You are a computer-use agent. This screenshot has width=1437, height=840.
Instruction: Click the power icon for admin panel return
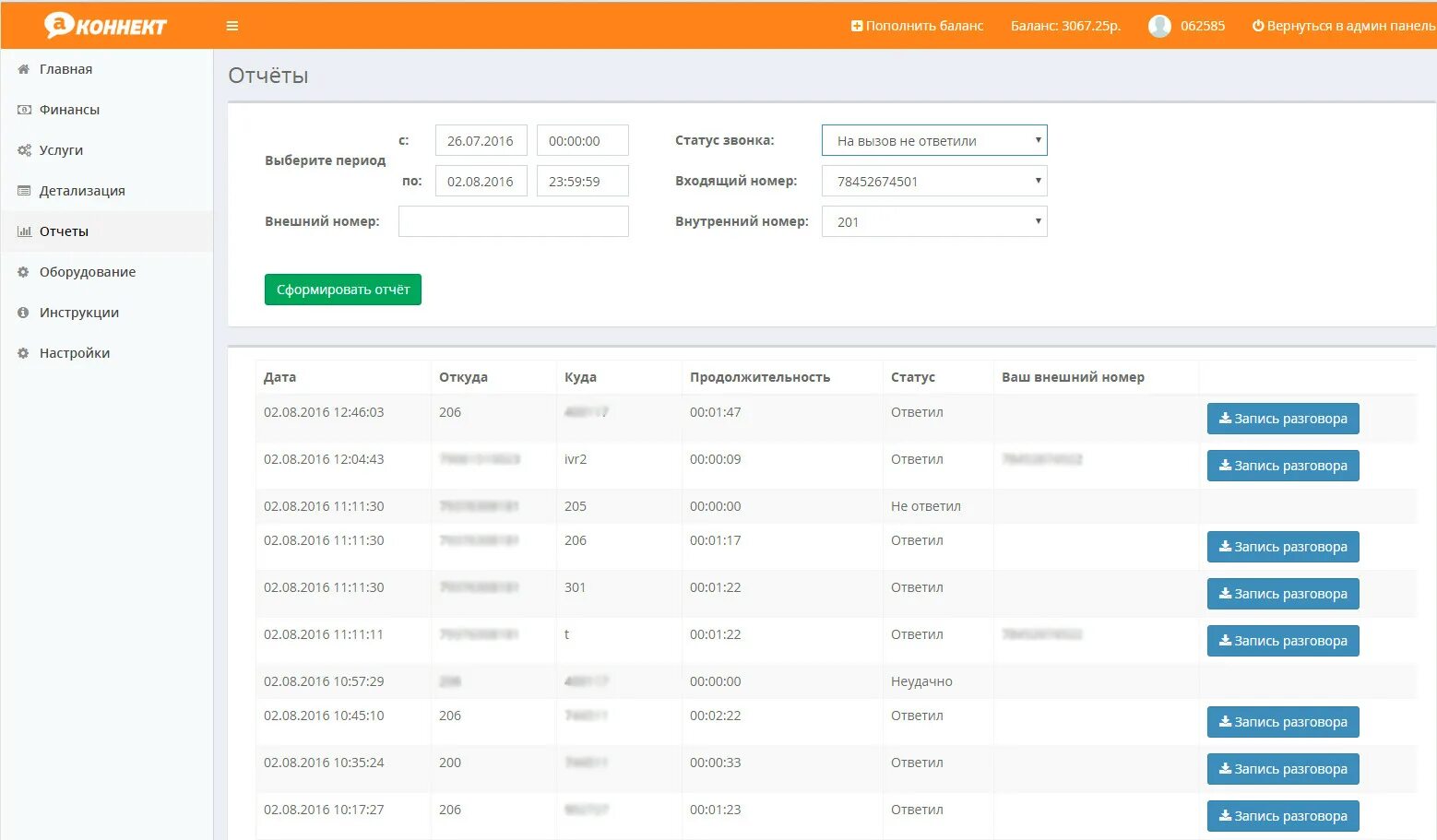tap(1257, 26)
